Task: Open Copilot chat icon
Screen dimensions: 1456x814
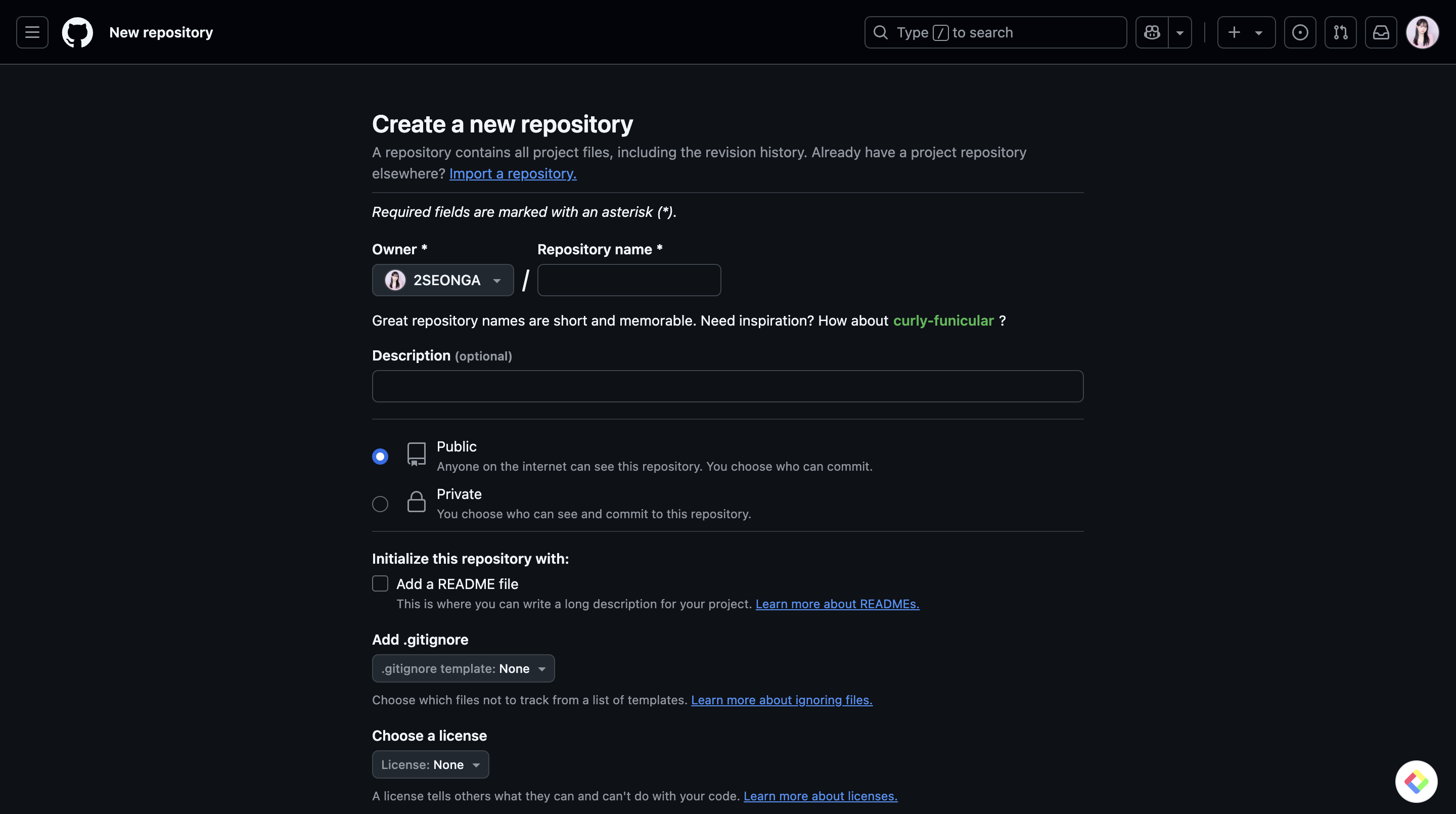Action: coord(1152,32)
